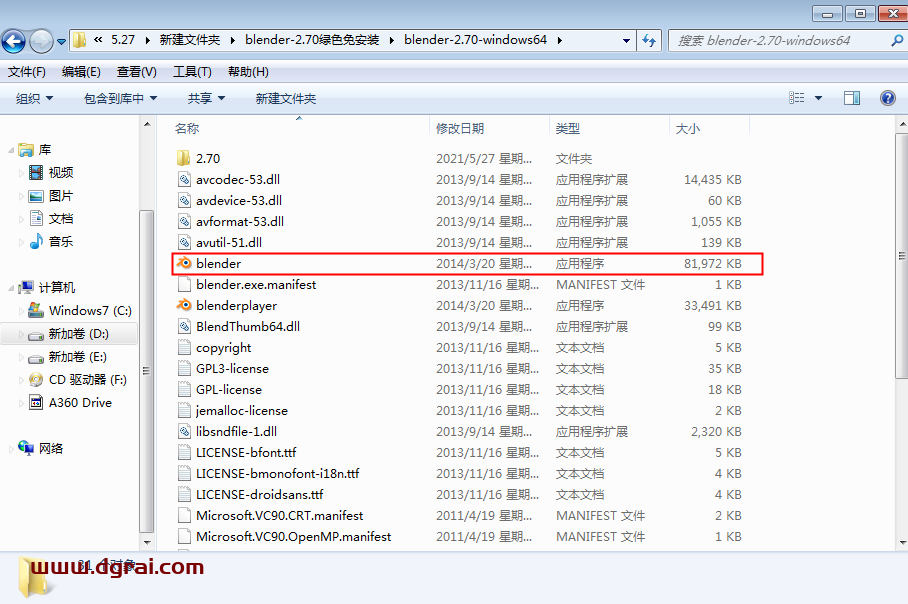This screenshot has height=604, width=908.
Task: Click the refresh button beside address bar
Action: [649, 41]
